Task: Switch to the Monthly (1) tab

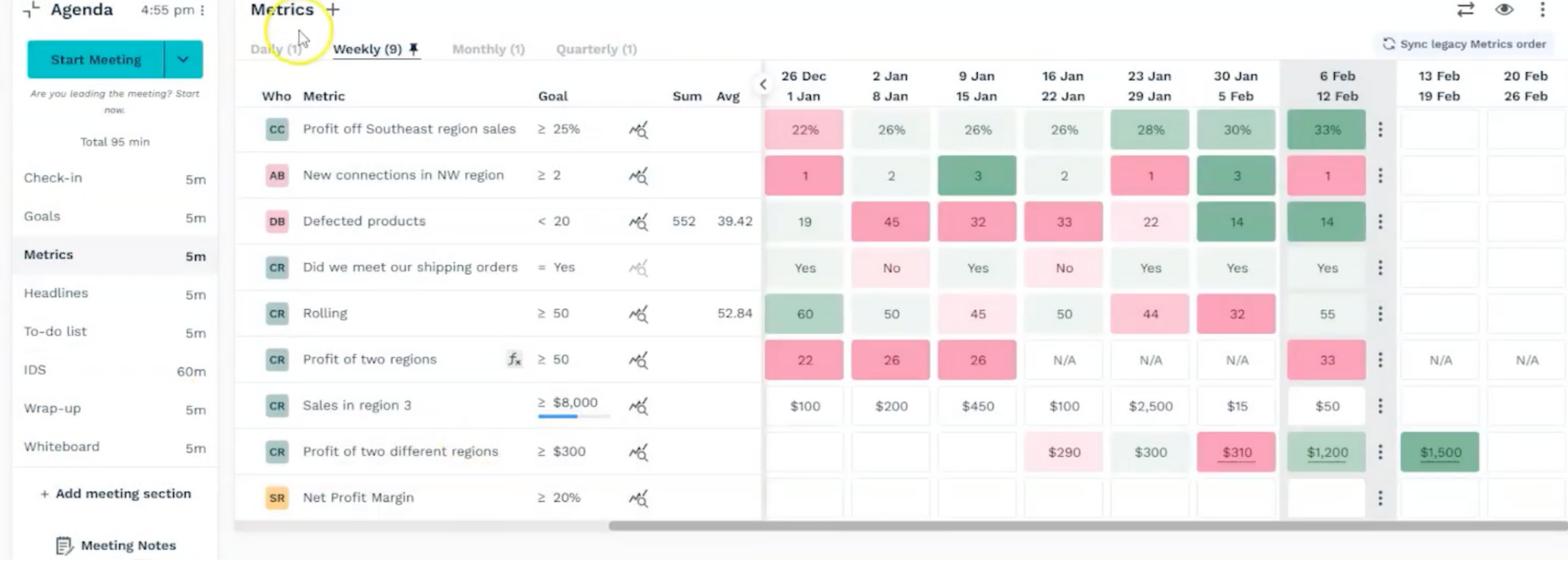Action: [x=488, y=50]
